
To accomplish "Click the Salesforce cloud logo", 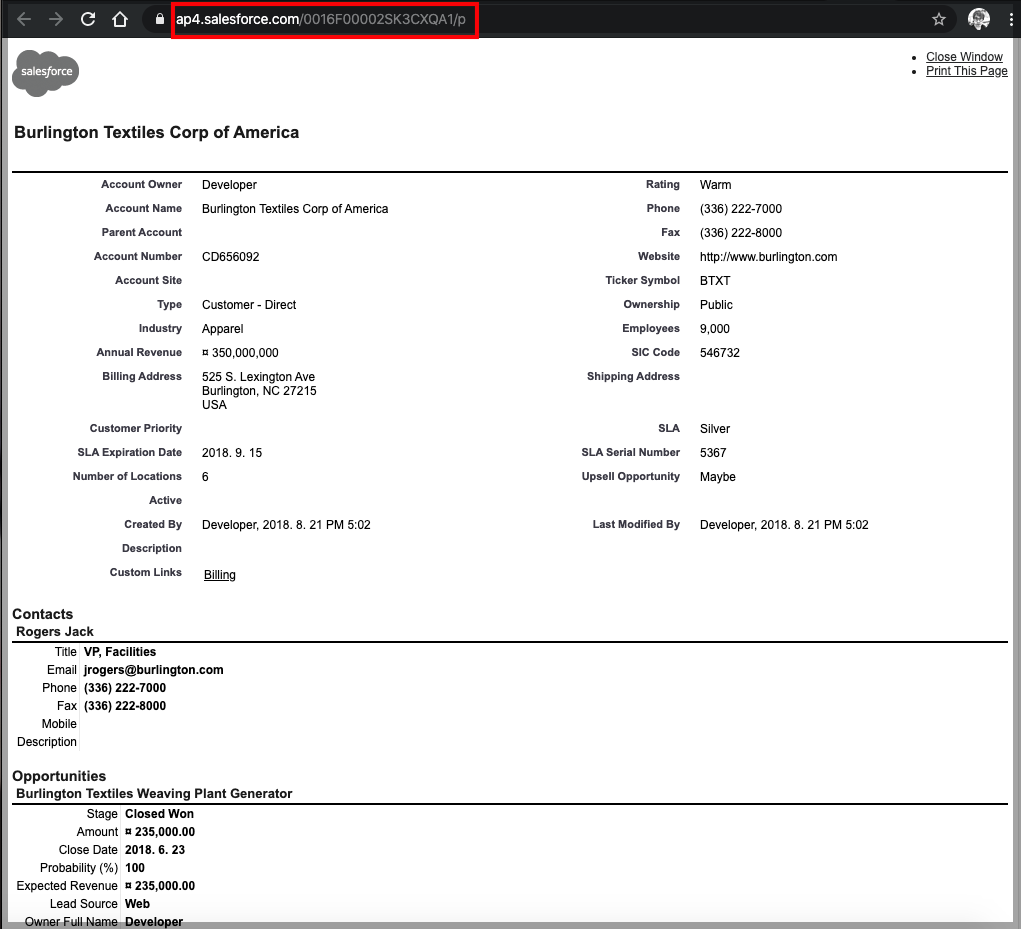I will click(x=46, y=72).
